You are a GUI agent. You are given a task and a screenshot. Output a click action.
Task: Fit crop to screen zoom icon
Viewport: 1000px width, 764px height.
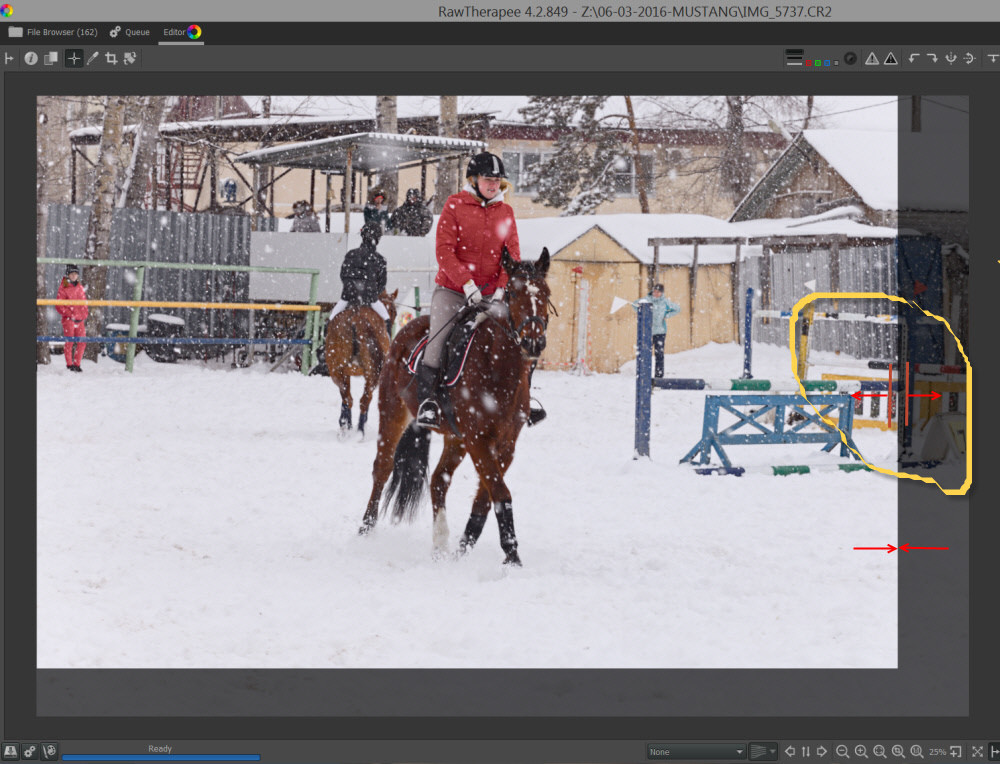tap(898, 752)
